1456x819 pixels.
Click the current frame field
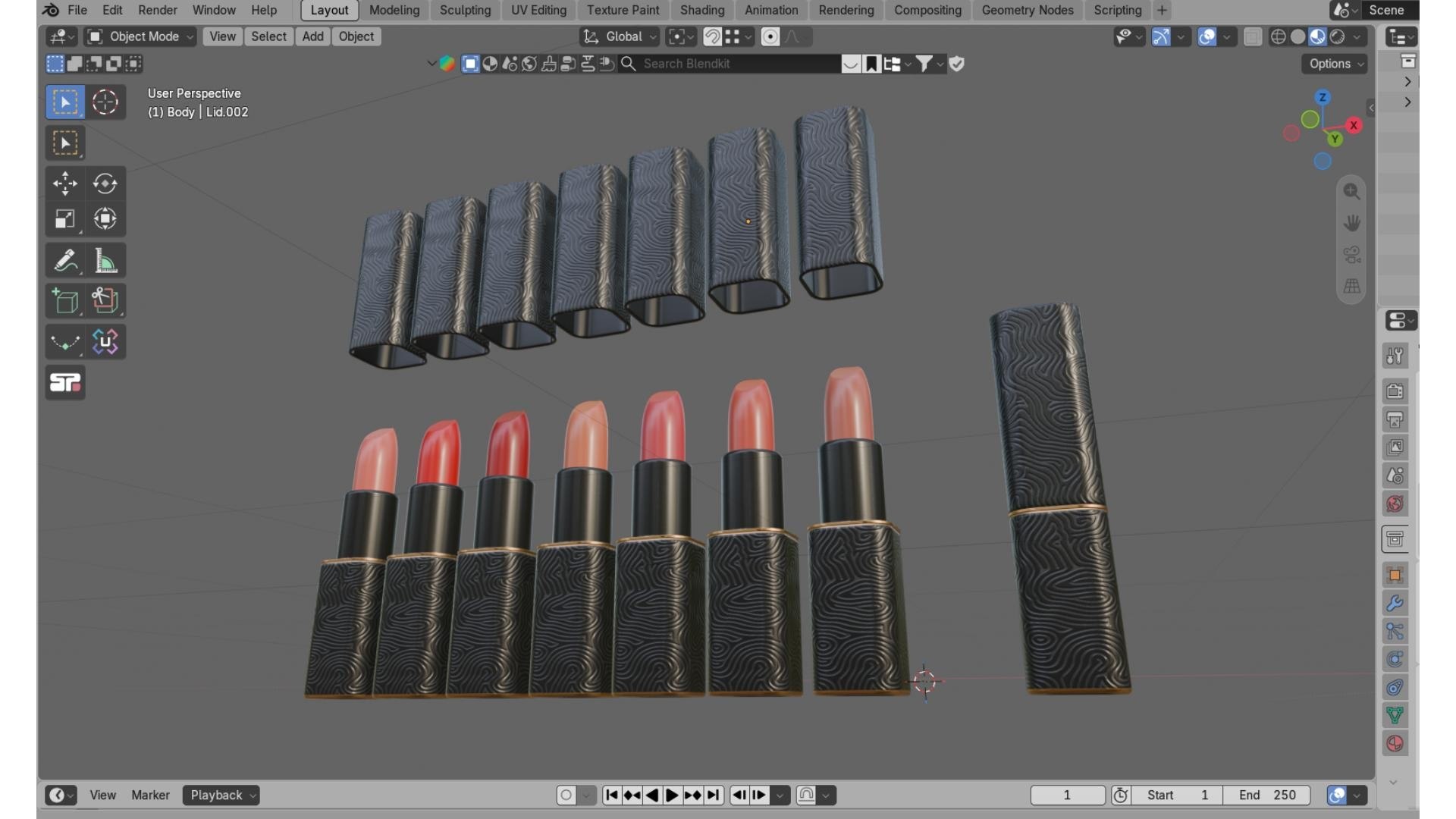1067,795
